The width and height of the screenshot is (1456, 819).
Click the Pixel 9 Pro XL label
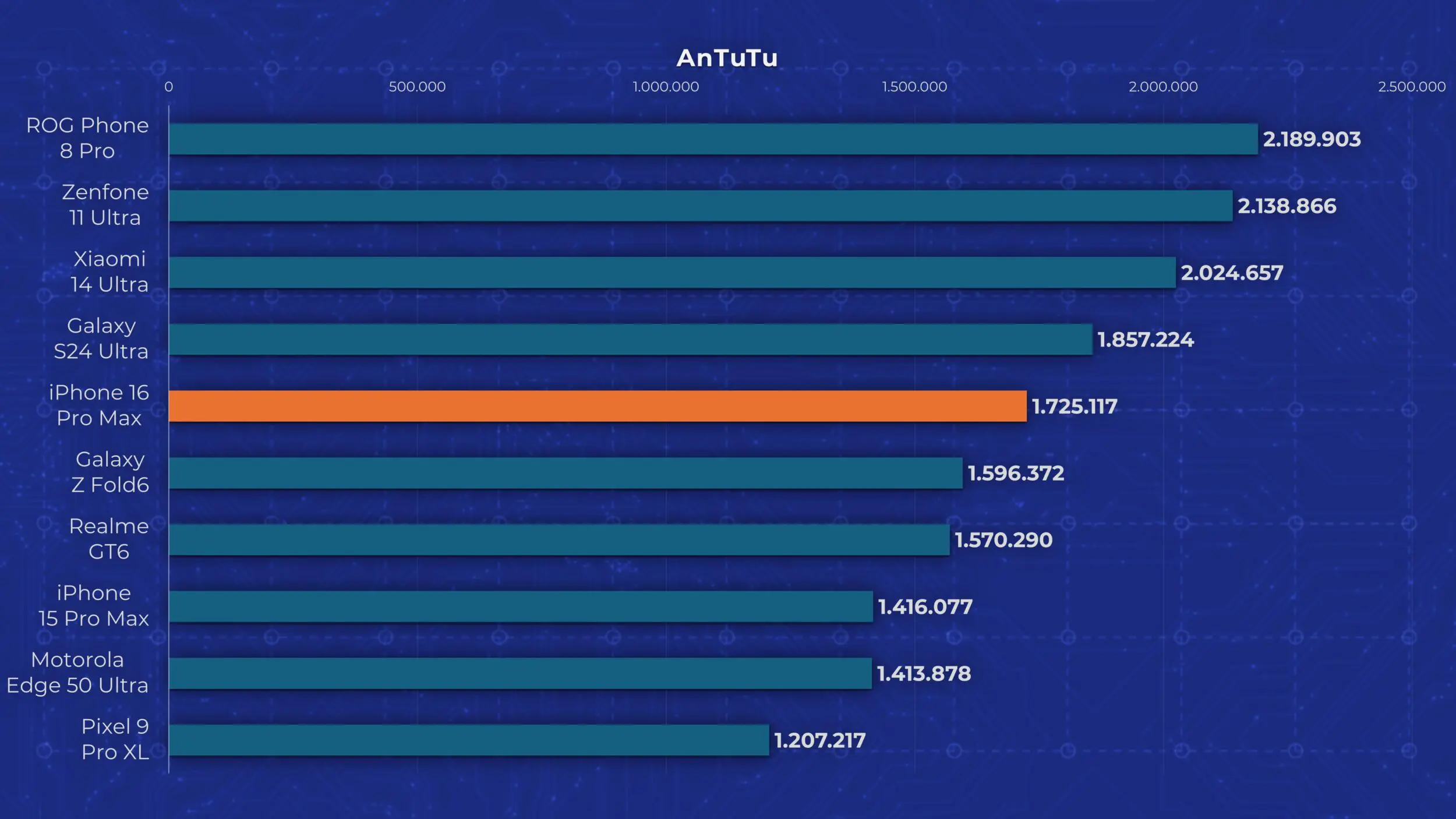(x=115, y=739)
